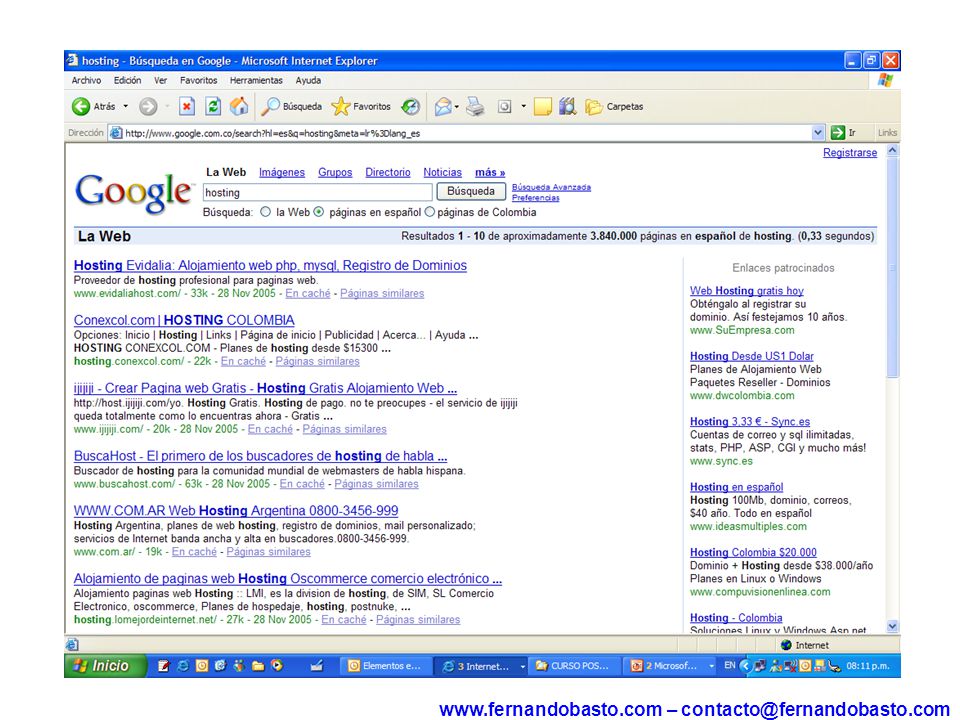Click the yellow note toolbar icon
This screenshot has height=720, width=960.
tap(542, 107)
